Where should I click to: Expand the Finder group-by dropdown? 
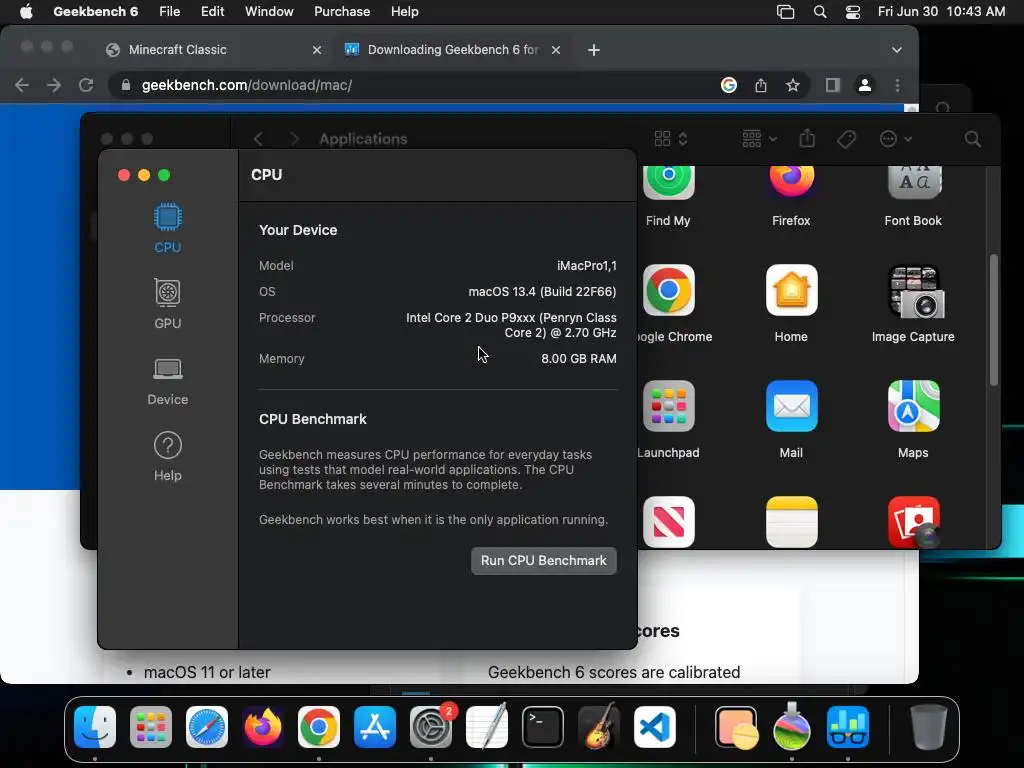pyautogui.click(x=760, y=139)
